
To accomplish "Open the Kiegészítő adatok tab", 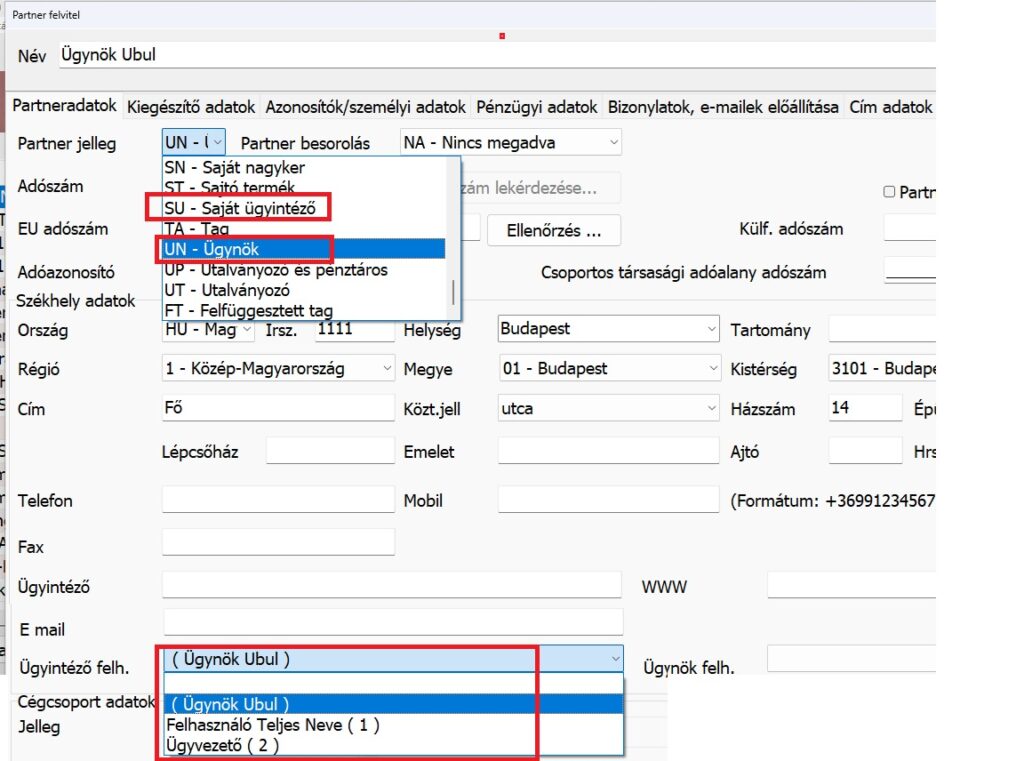I will click(191, 107).
